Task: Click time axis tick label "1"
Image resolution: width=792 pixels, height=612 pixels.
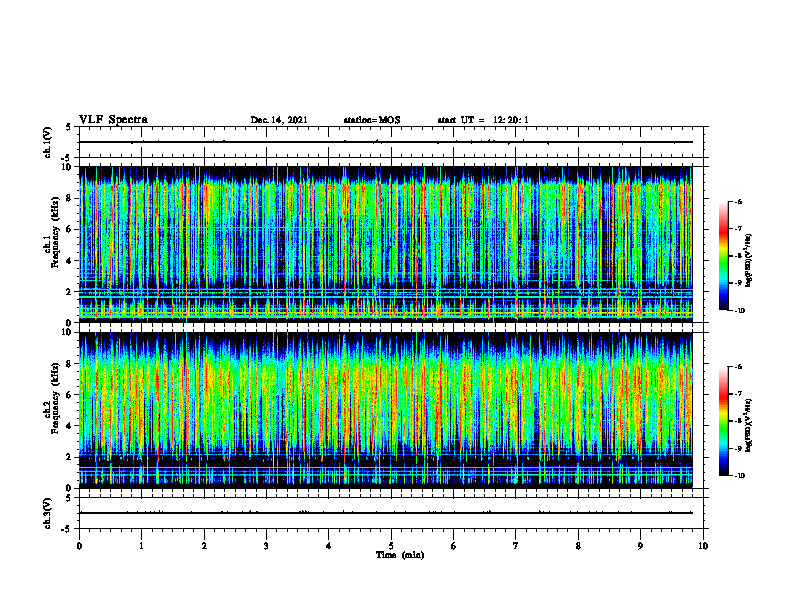Action: click(x=141, y=546)
